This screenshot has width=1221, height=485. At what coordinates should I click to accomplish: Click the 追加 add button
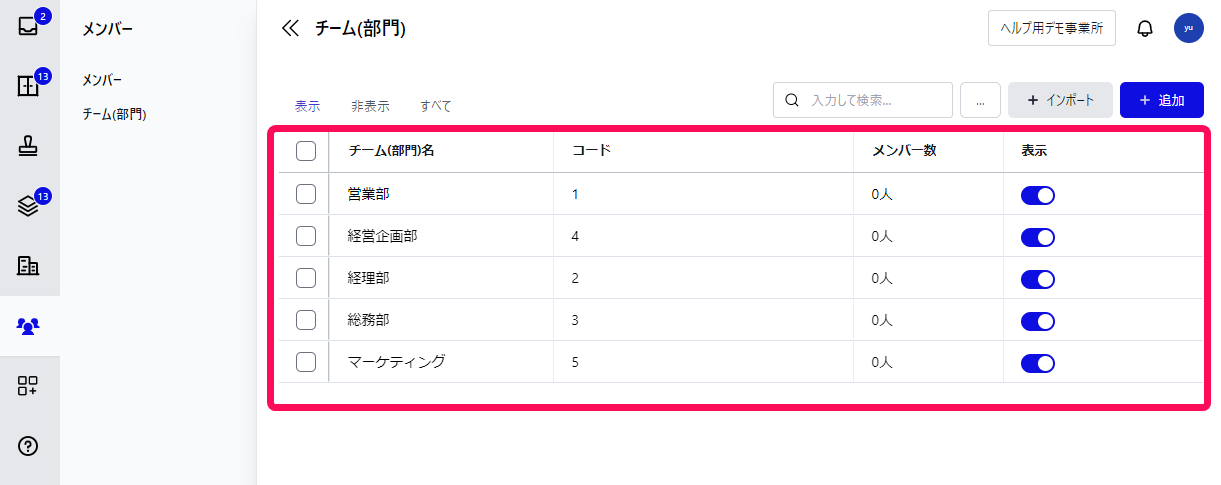tap(1161, 100)
